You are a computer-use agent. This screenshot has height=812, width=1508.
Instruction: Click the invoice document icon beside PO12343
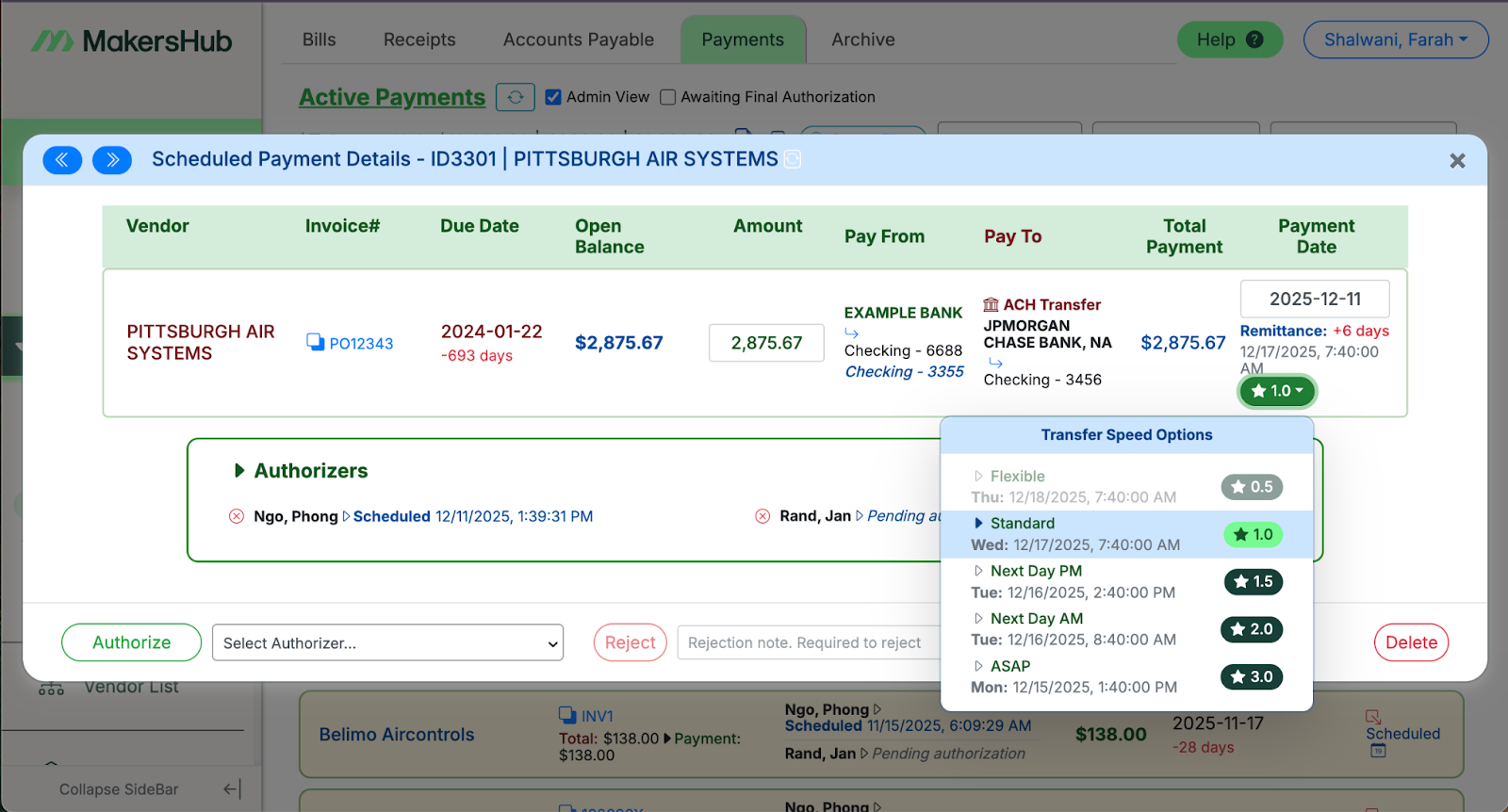[315, 342]
